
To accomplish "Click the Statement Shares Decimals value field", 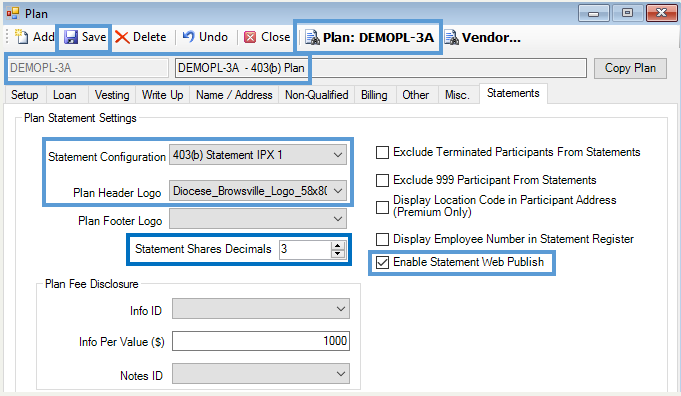I will (305, 249).
